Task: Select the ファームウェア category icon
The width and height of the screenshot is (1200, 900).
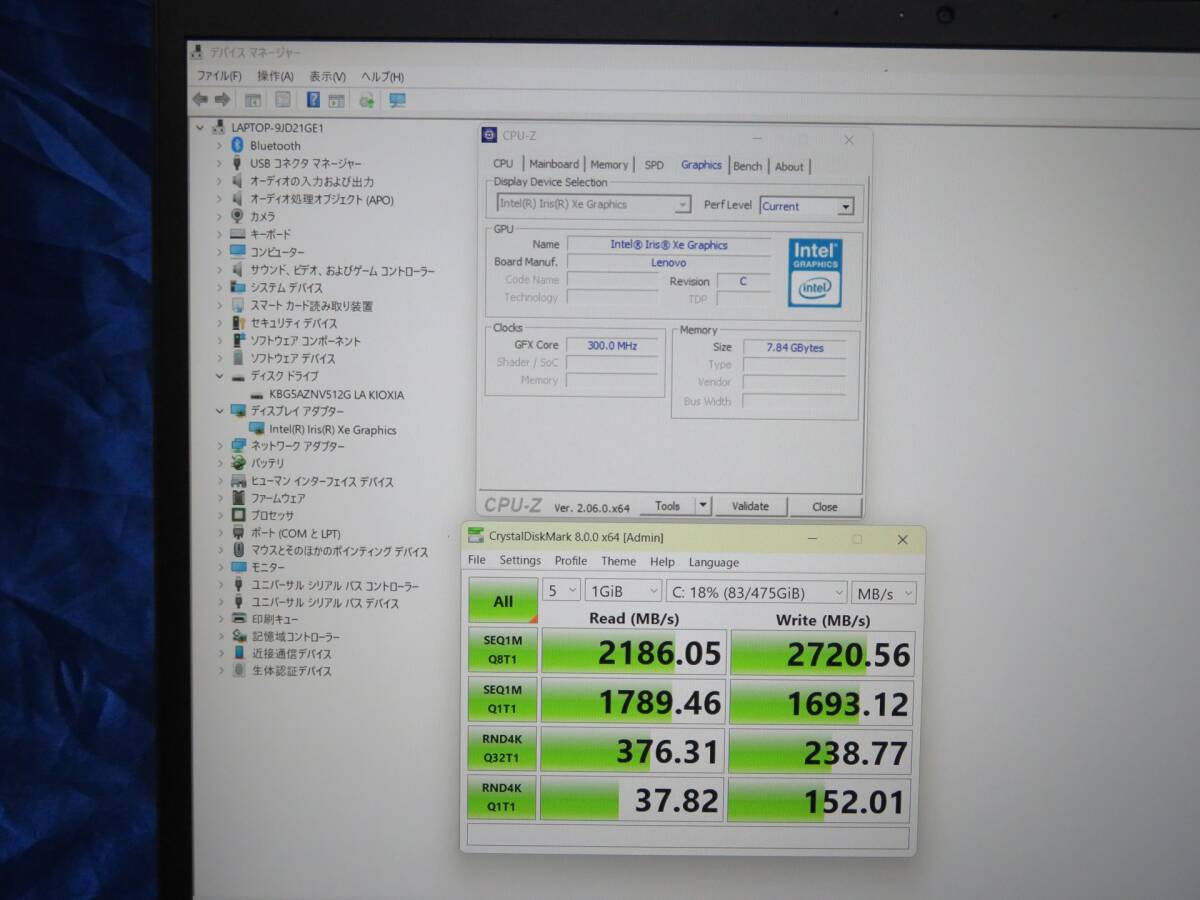Action: point(238,498)
